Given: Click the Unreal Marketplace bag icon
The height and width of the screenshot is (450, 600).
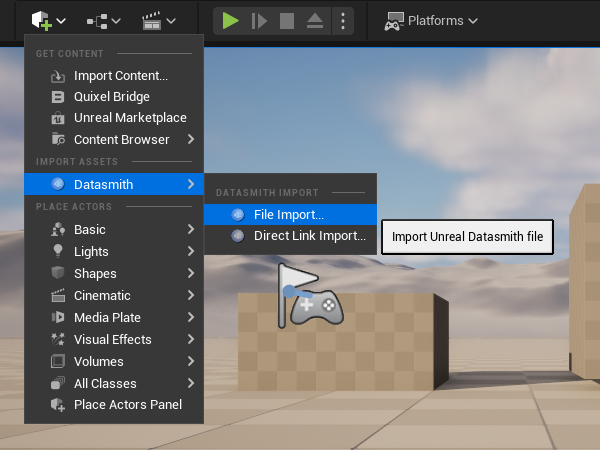Looking at the screenshot, I should point(58,118).
